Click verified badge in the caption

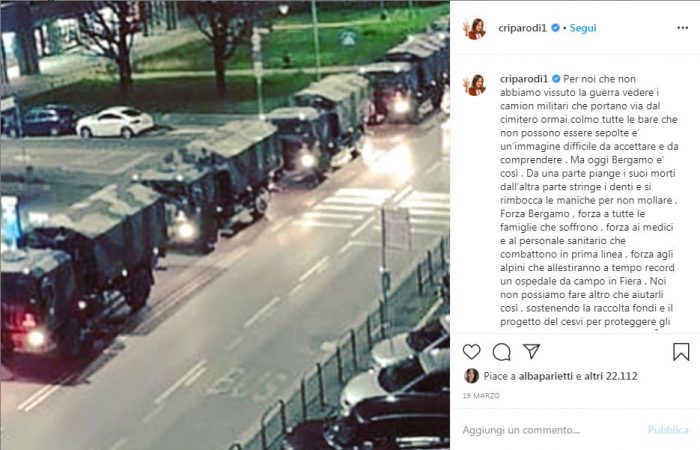pos(556,79)
